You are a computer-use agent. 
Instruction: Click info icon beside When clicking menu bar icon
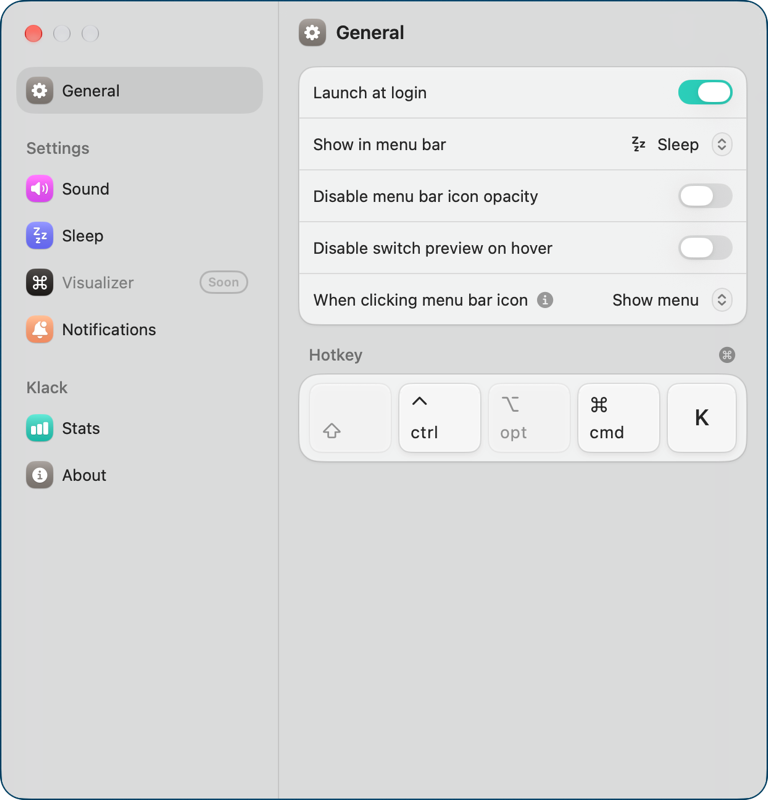tap(545, 300)
